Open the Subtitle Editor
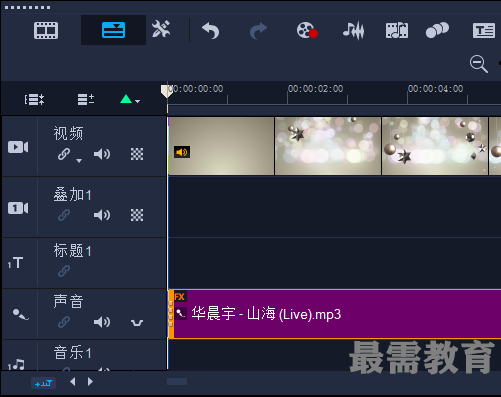 (484, 31)
